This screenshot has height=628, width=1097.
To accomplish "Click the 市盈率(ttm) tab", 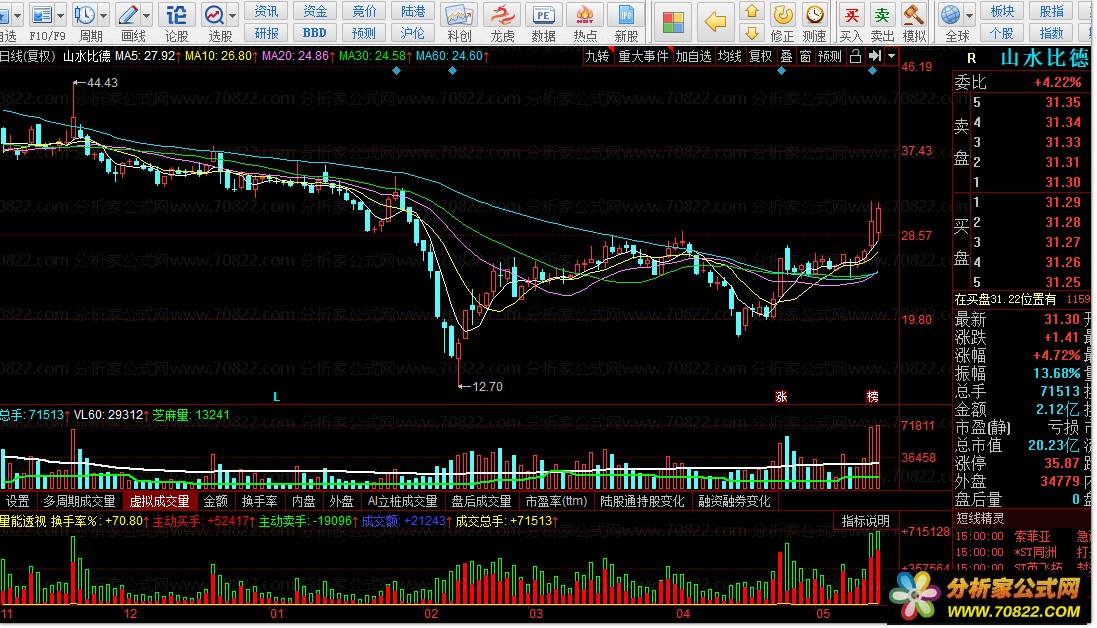I will point(556,501).
